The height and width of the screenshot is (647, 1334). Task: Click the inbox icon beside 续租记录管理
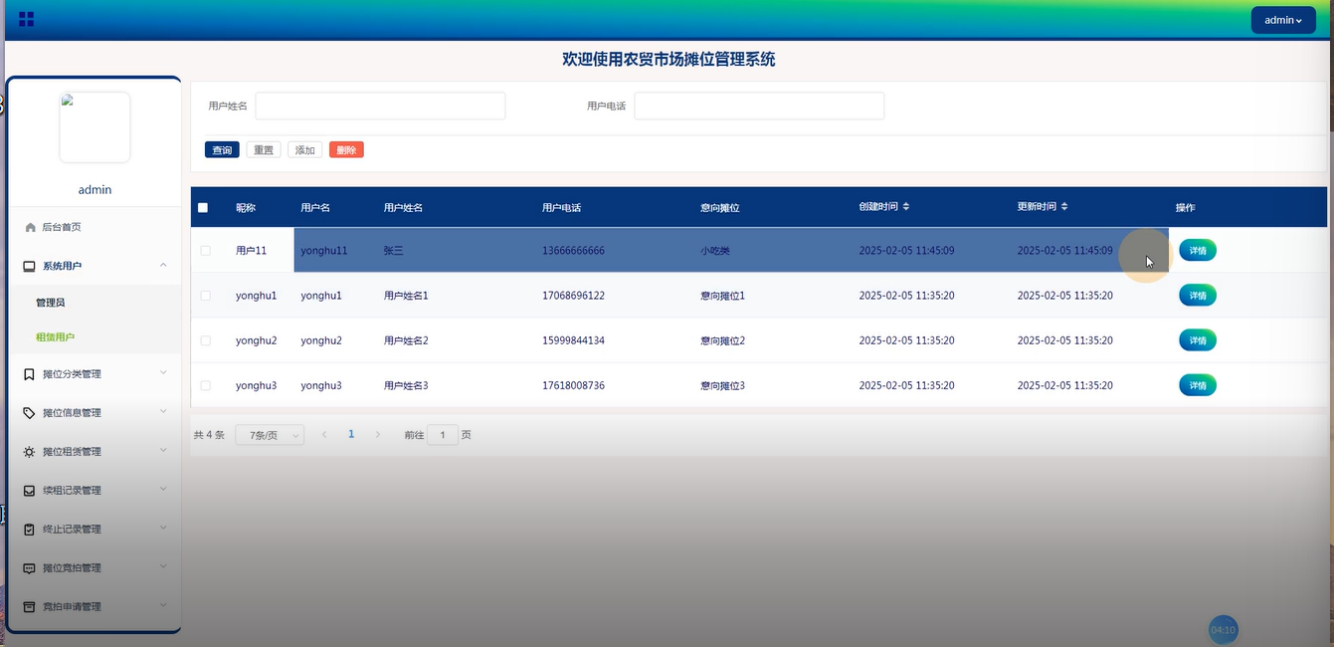click(x=30, y=491)
